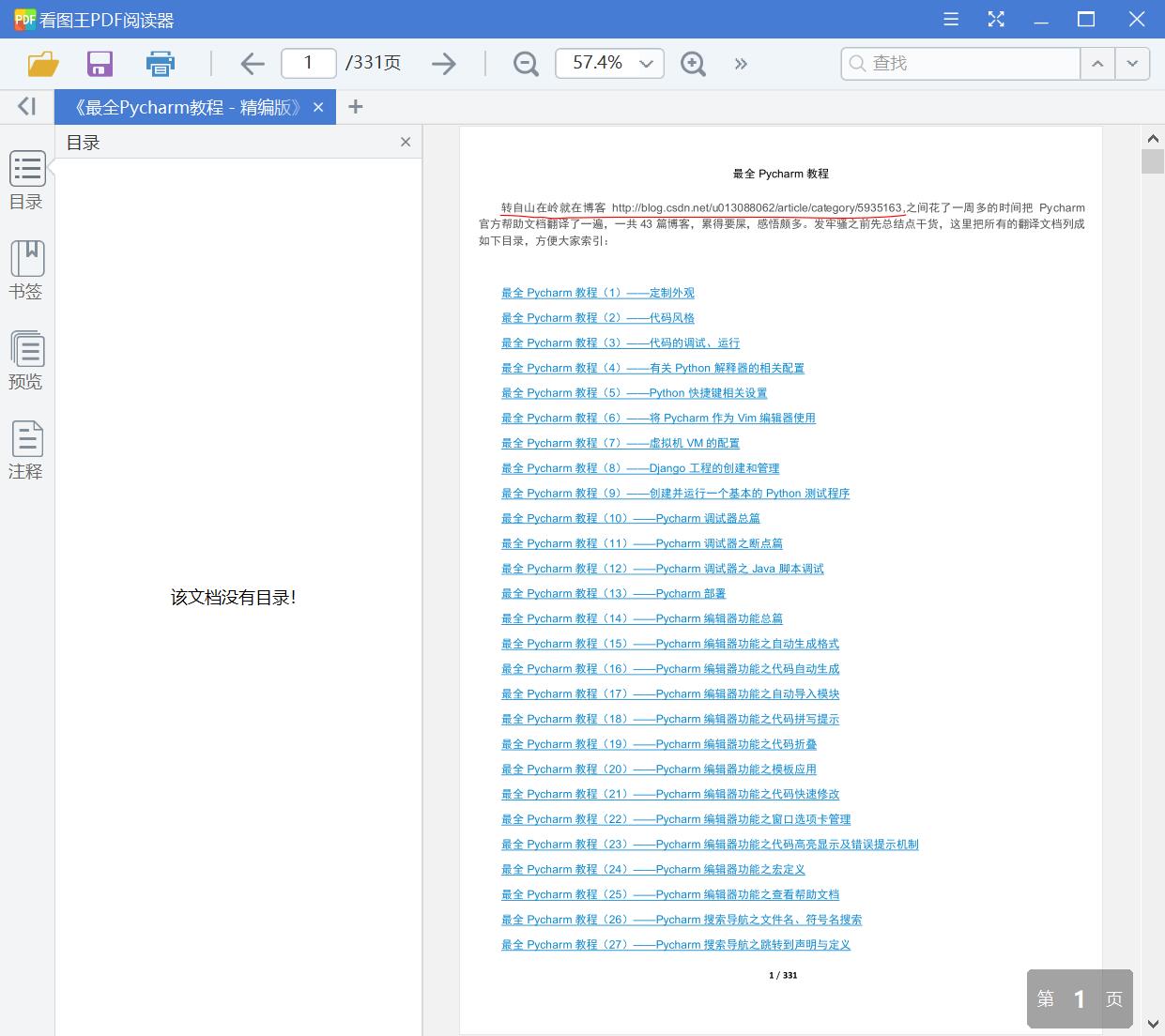
Task: Open link 最全 Pycharm 教程（1）——定制外观
Action: (x=597, y=293)
